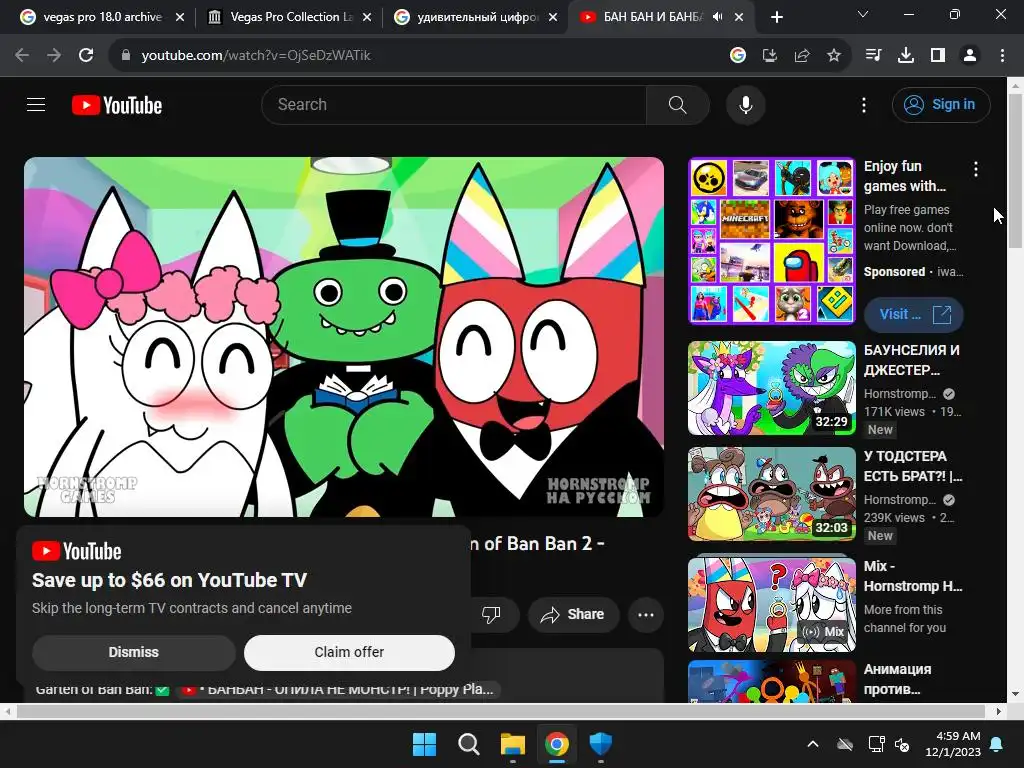Open the Windows Start menu
The image size is (1024, 768).
(424, 744)
